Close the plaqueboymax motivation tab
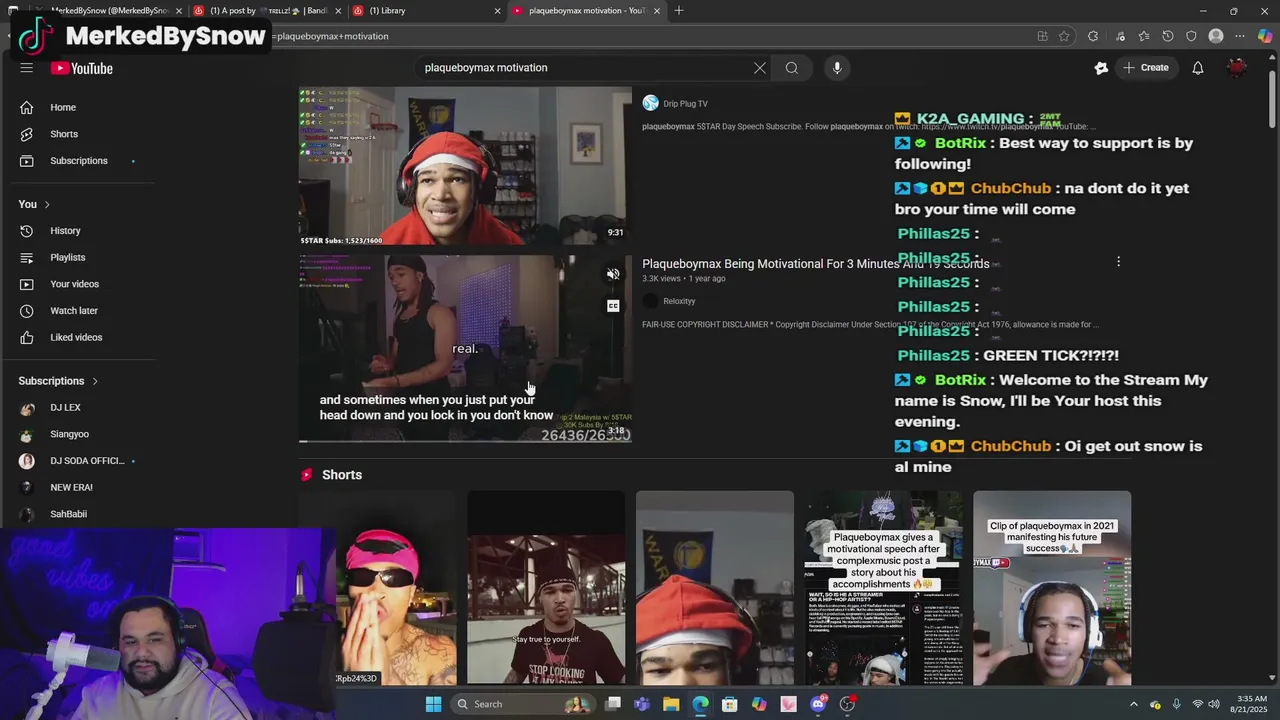1280x720 pixels. pos(657,11)
